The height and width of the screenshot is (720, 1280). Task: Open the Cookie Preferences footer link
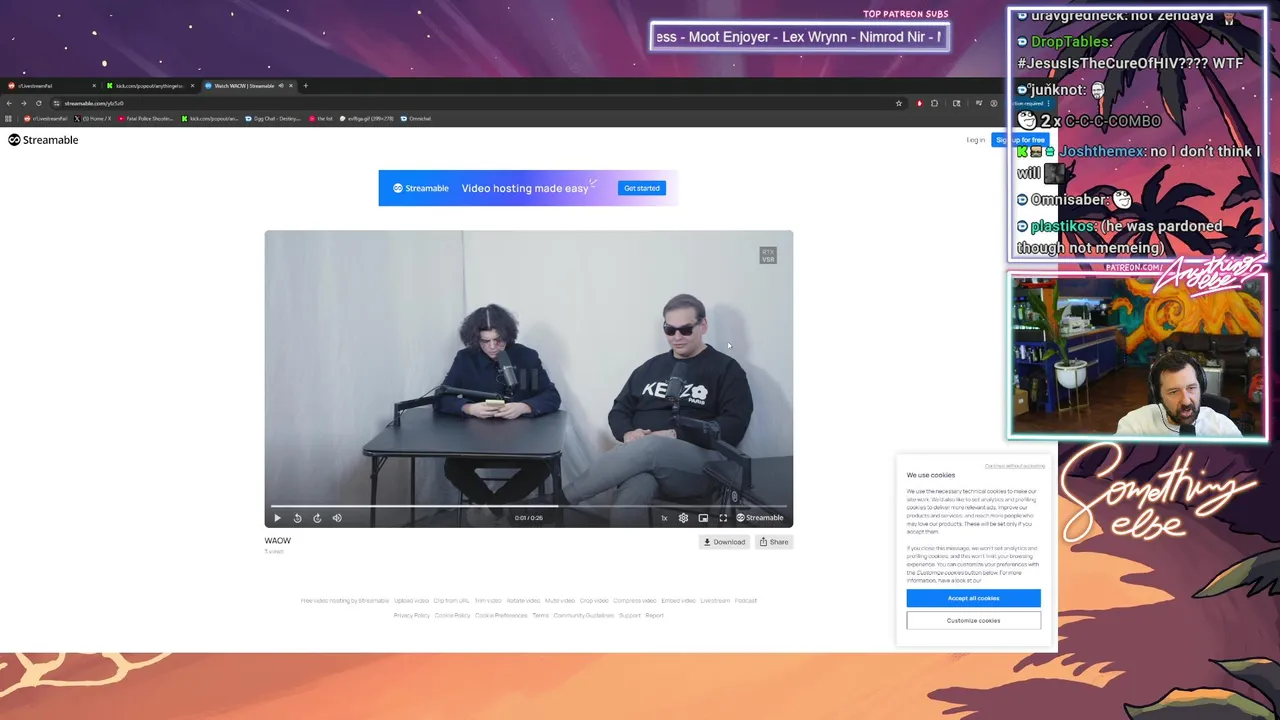pyautogui.click(x=501, y=616)
